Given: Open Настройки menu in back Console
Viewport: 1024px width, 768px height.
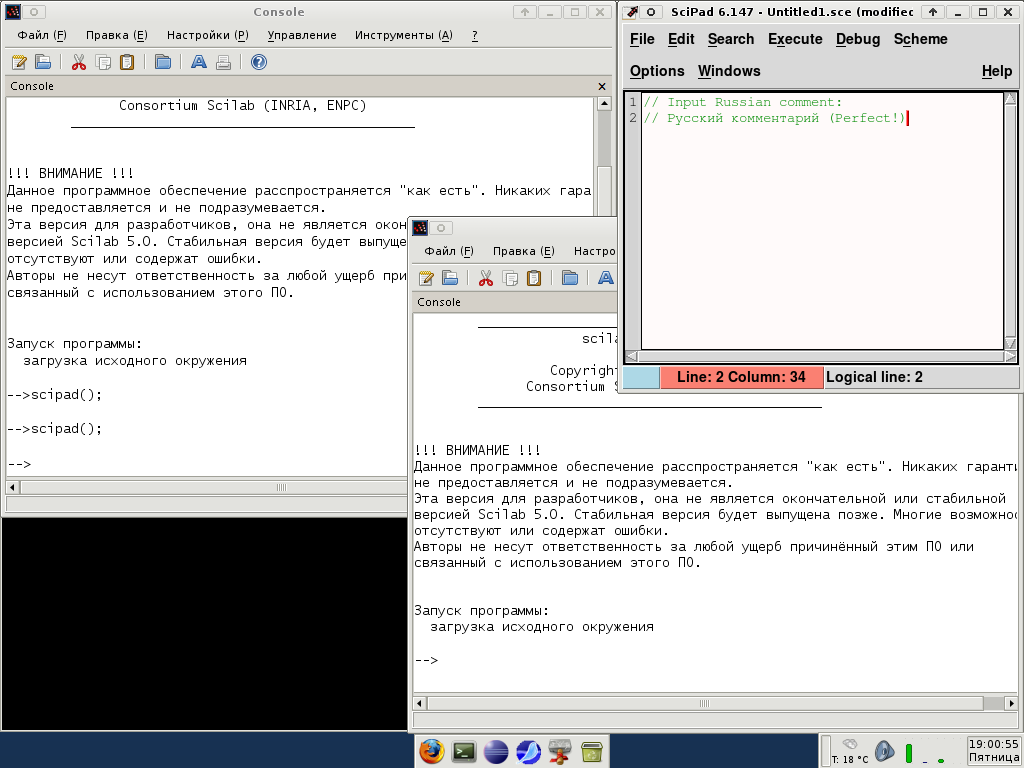Looking at the screenshot, I should [208, 35].
